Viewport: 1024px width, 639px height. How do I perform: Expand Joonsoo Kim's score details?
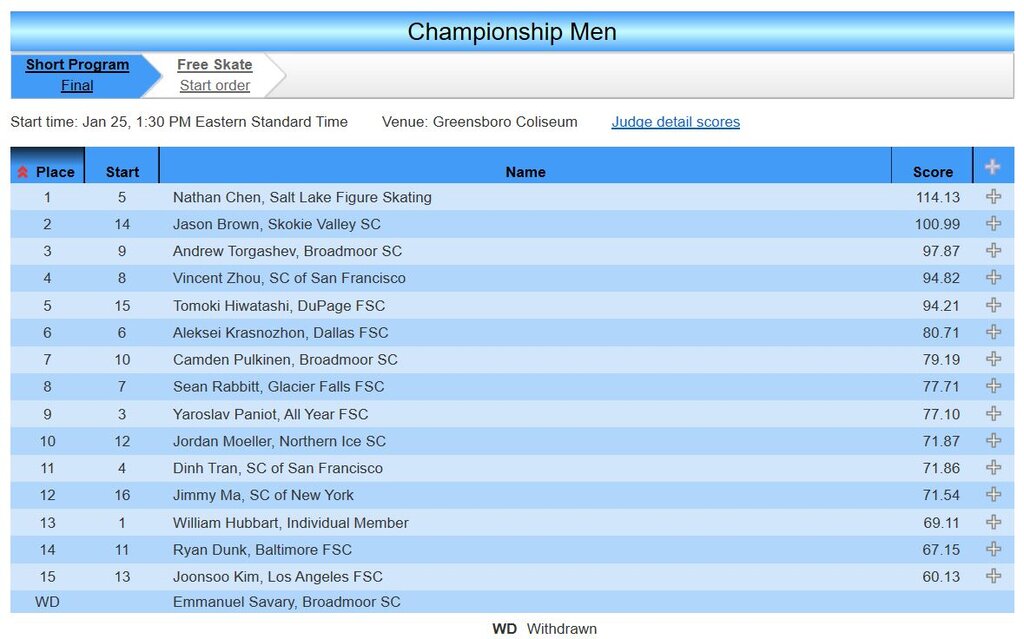coord(993,576)
